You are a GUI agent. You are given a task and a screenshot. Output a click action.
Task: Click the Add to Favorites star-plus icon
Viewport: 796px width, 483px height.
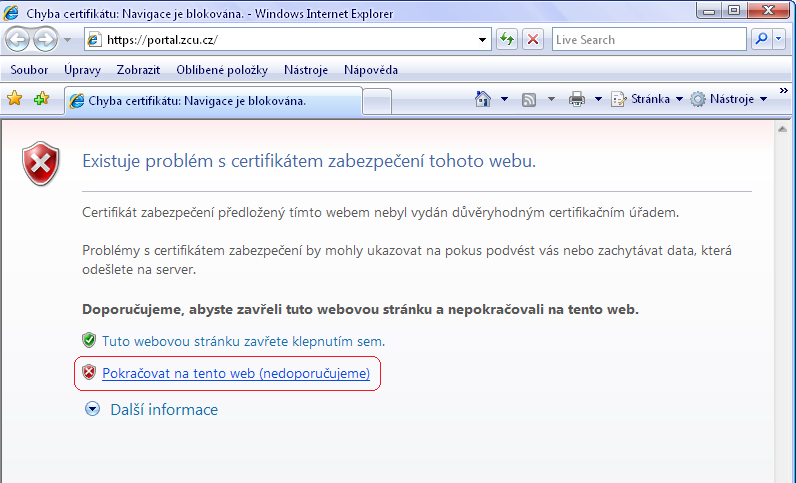[42, 99]
